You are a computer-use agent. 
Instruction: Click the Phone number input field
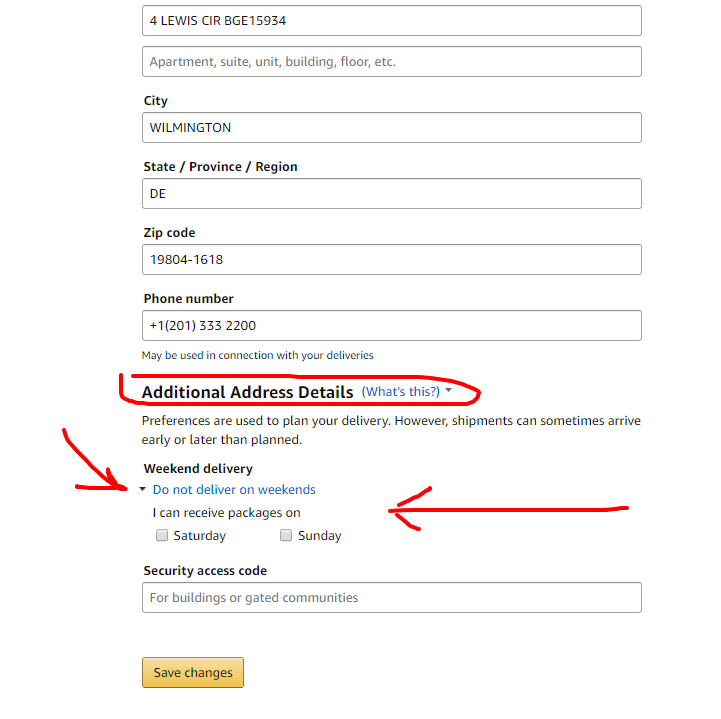click(391, 326)
